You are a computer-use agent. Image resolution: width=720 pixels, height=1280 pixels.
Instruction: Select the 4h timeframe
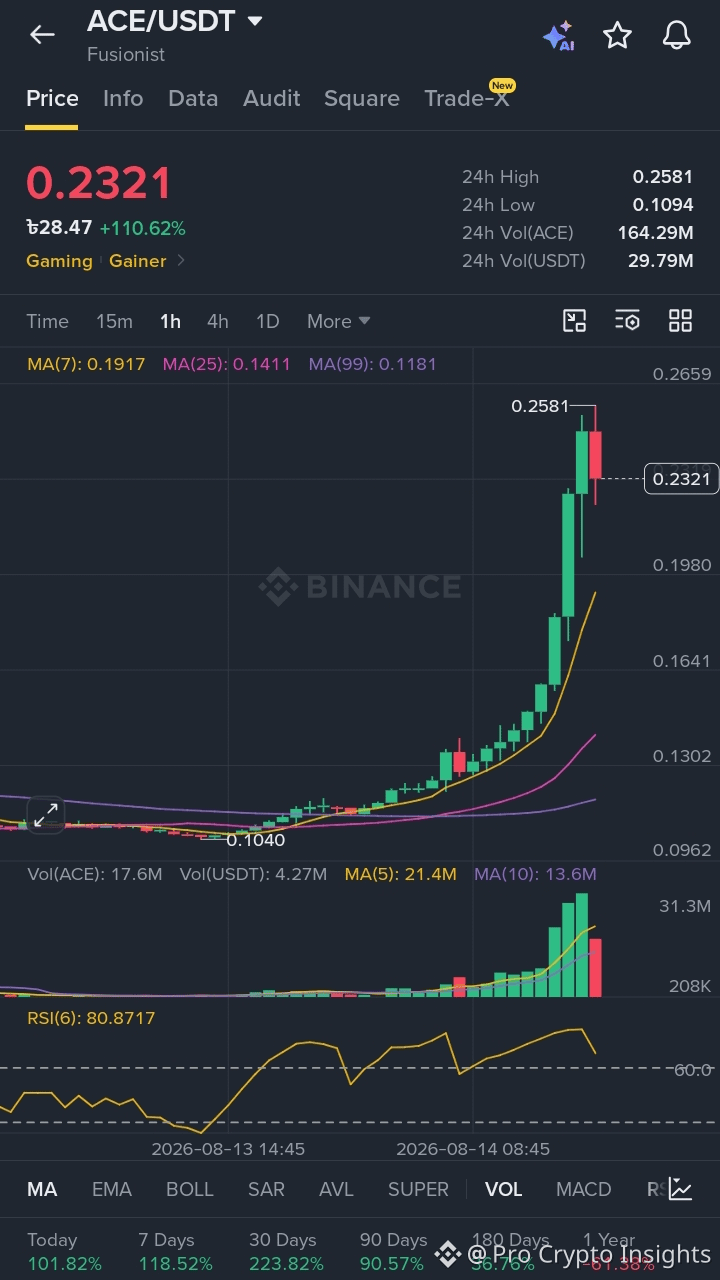tap(218, 321)
